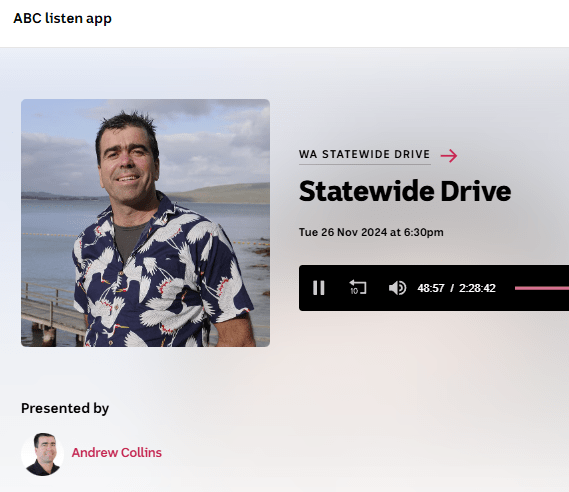This screenshot has width=569, height=492.
Task: Click the Tue 26 Nov 2024 broadcast date
Action: [x=371, y=232]
